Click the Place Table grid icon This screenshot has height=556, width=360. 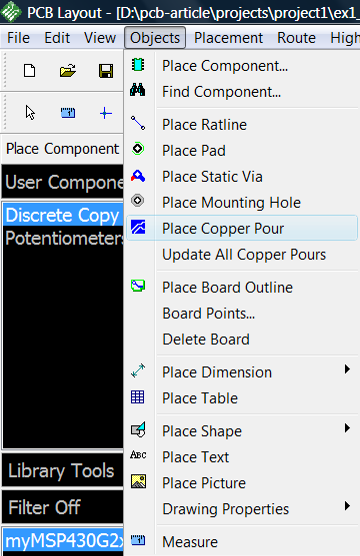coord(138,397)
